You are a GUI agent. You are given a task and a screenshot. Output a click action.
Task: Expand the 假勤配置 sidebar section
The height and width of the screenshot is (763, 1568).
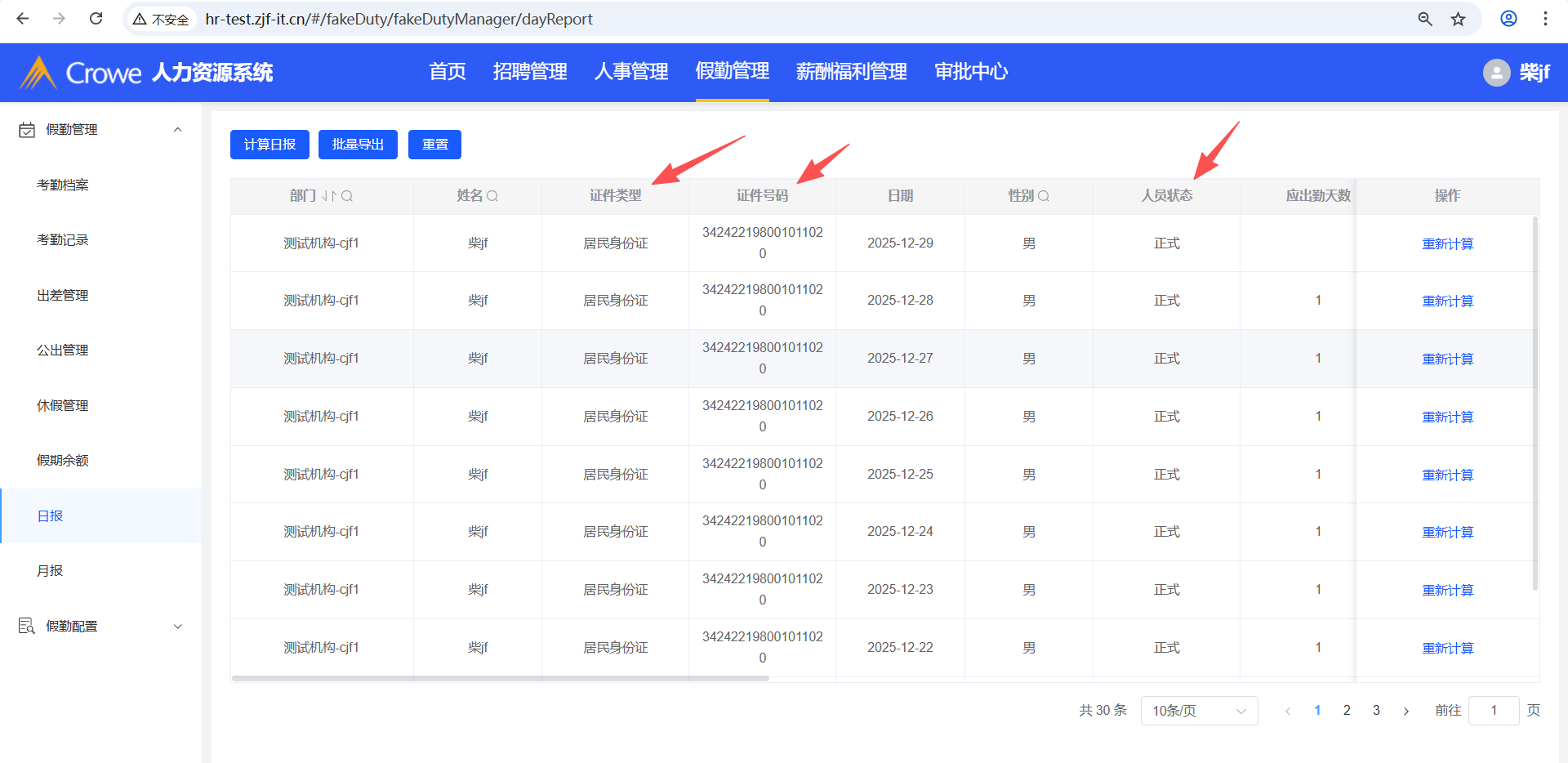177,627
